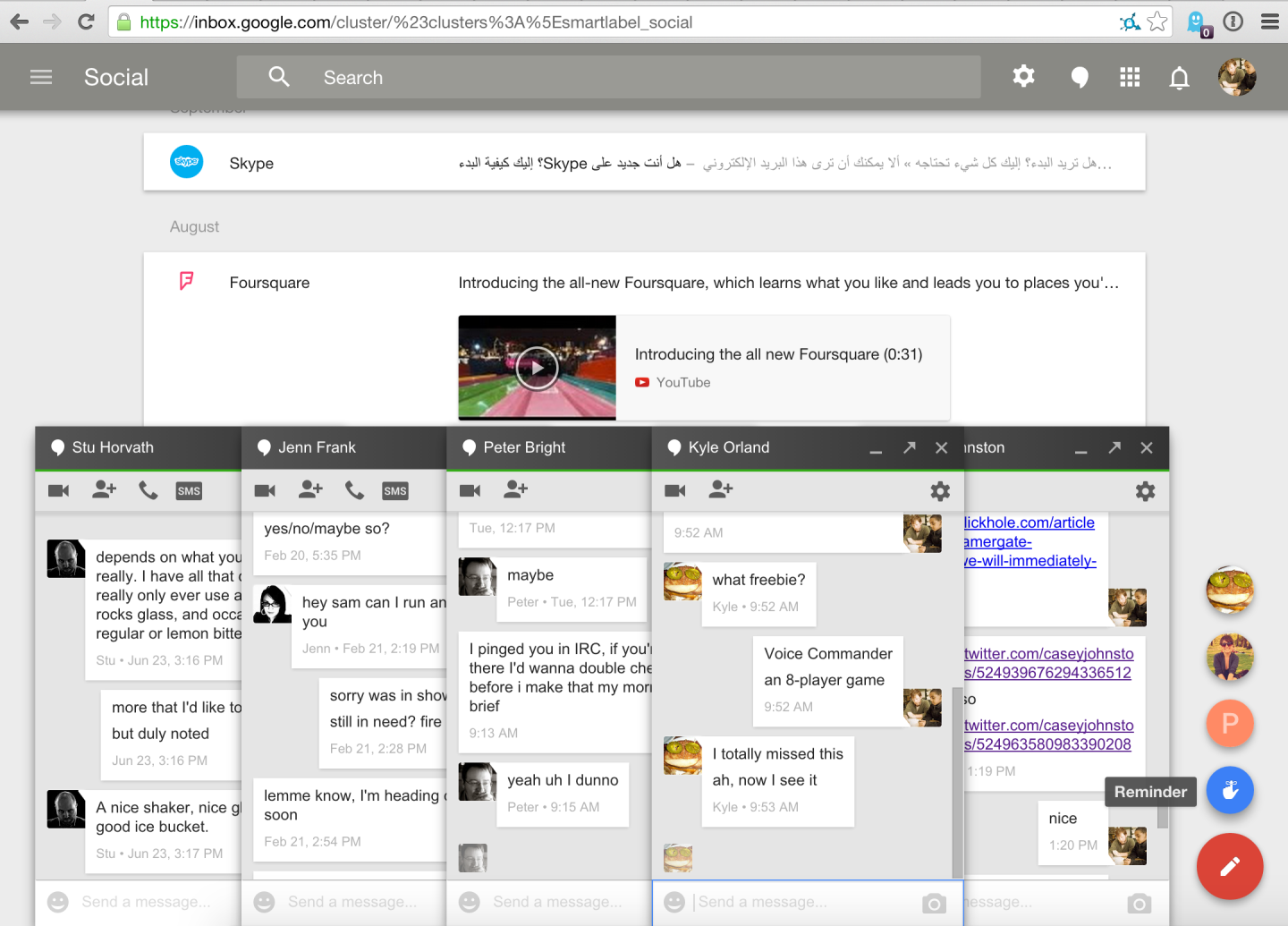Pop out the Kyle Orland chat window
The width and height of the screenshot is (1288, 926).
point(909,447)
